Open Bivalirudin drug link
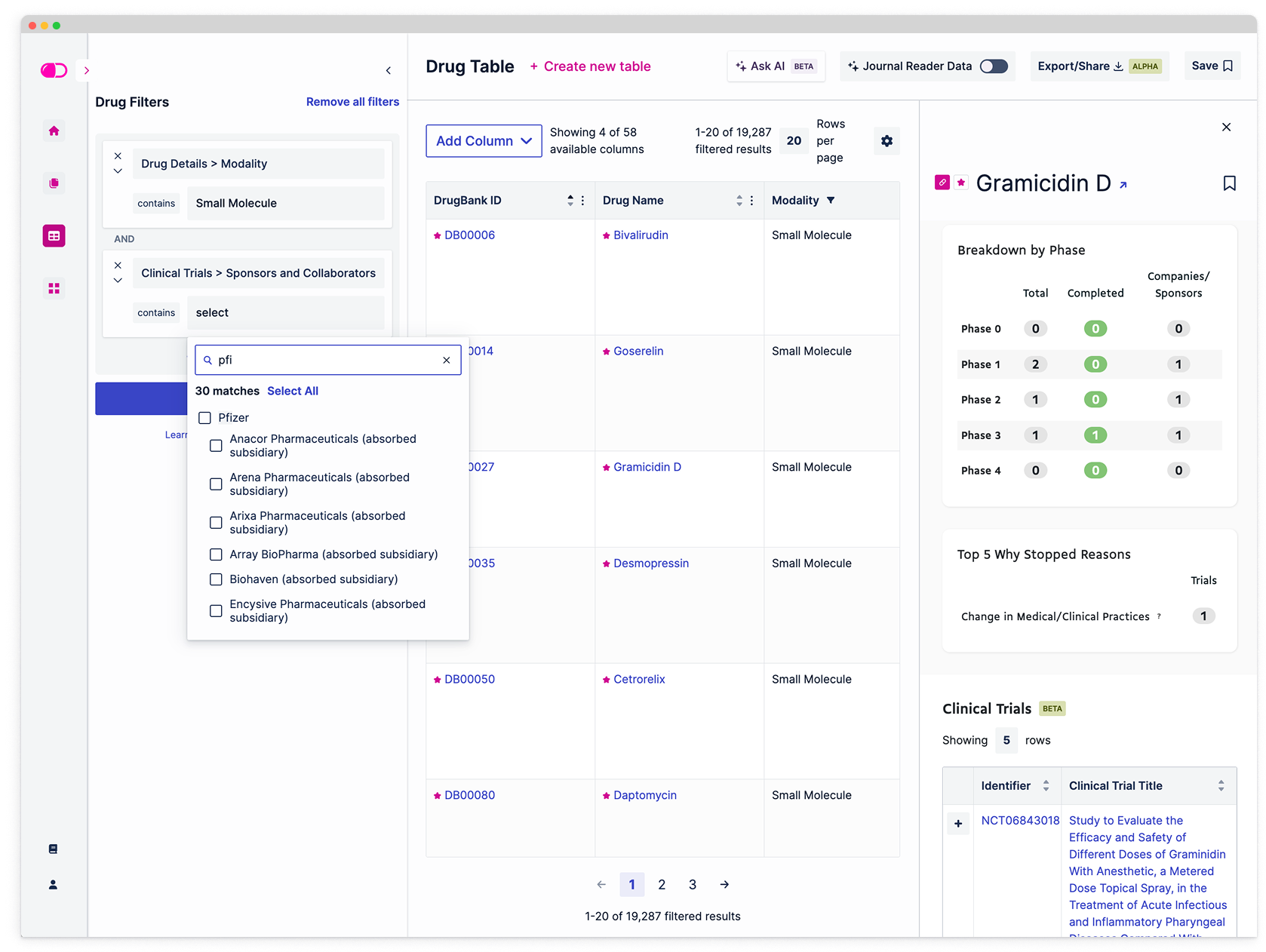 [641, 235]
